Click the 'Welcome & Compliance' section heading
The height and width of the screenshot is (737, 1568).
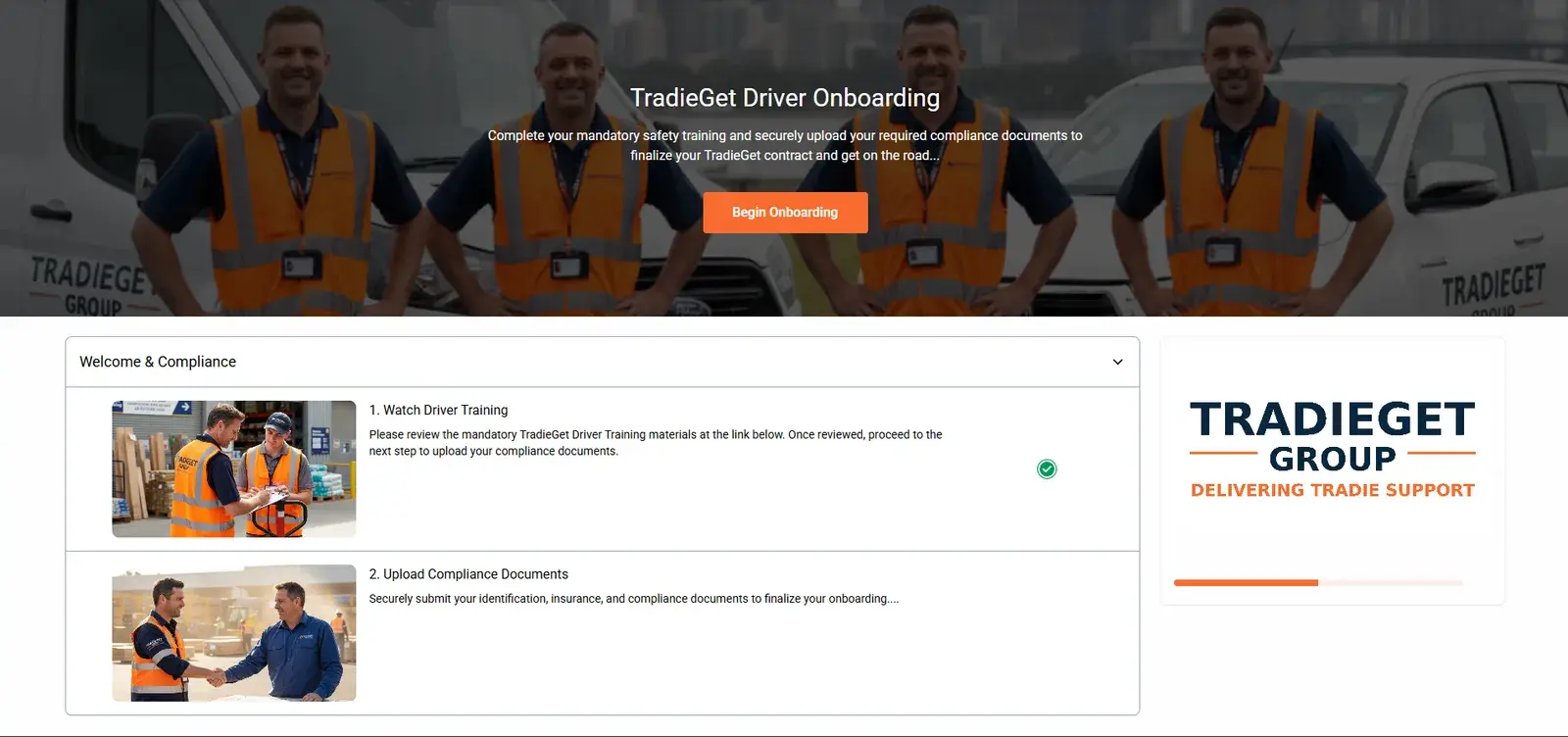[158, 362]
